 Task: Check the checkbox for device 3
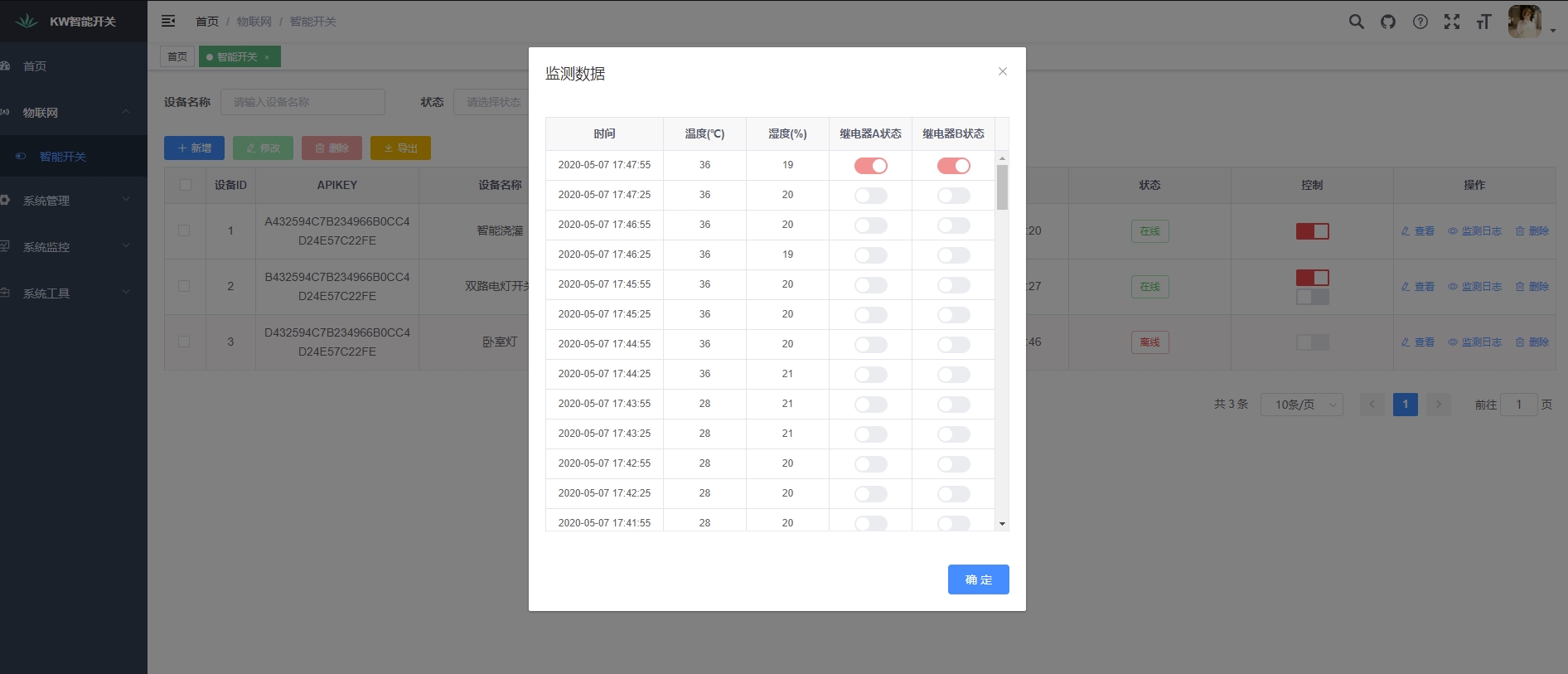point(184,342)
